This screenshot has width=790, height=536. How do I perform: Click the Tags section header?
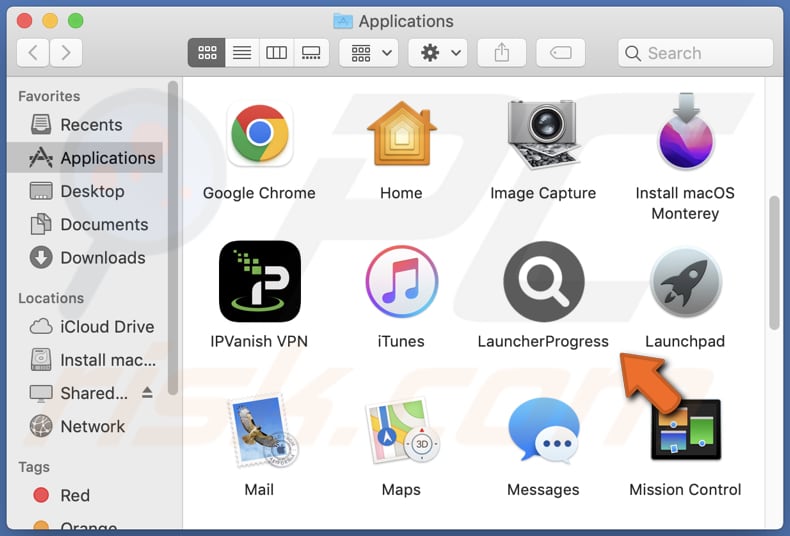34,467
